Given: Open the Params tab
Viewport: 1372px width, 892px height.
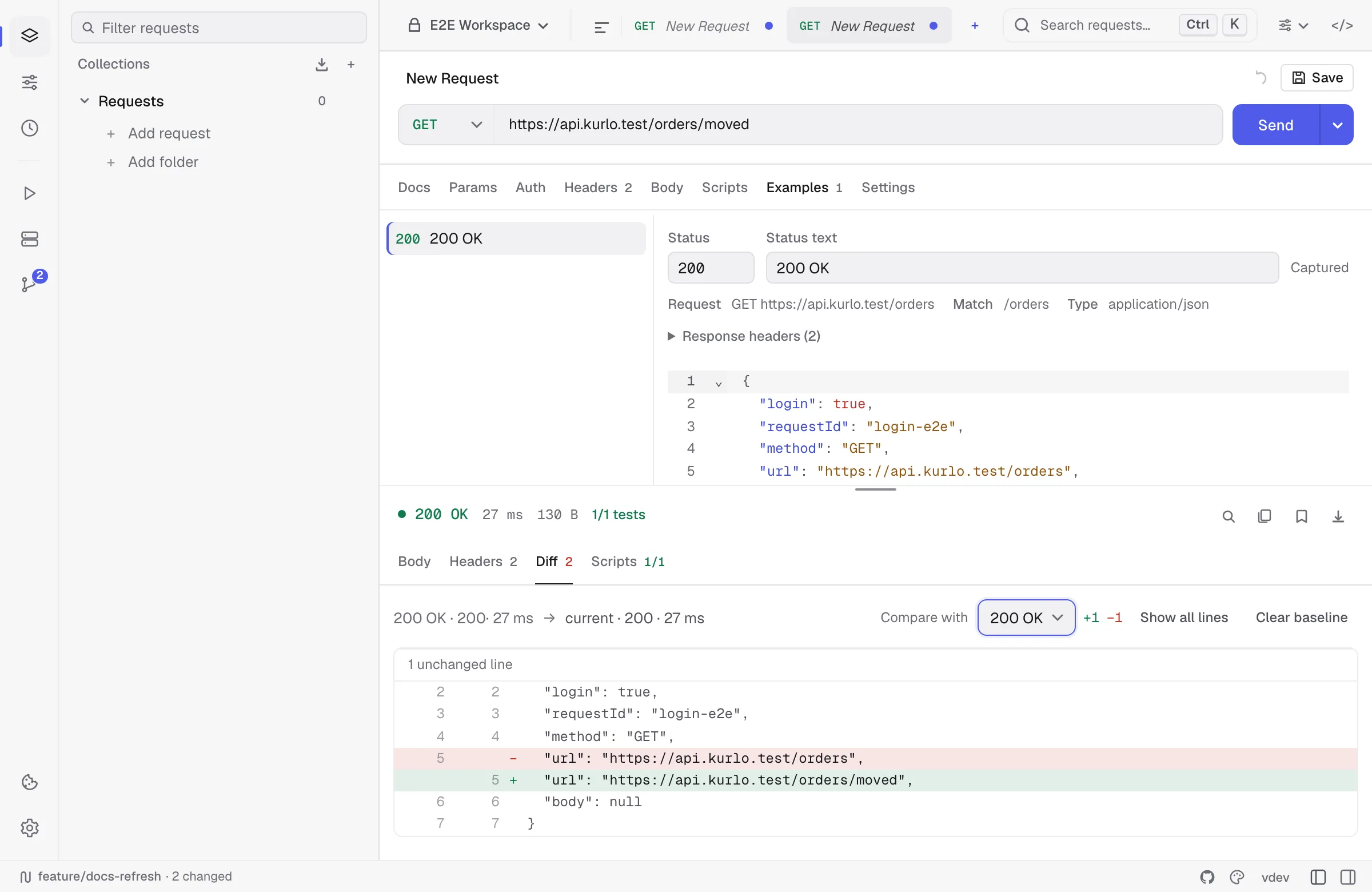Looking at the screenshot, I should (473, 188).
